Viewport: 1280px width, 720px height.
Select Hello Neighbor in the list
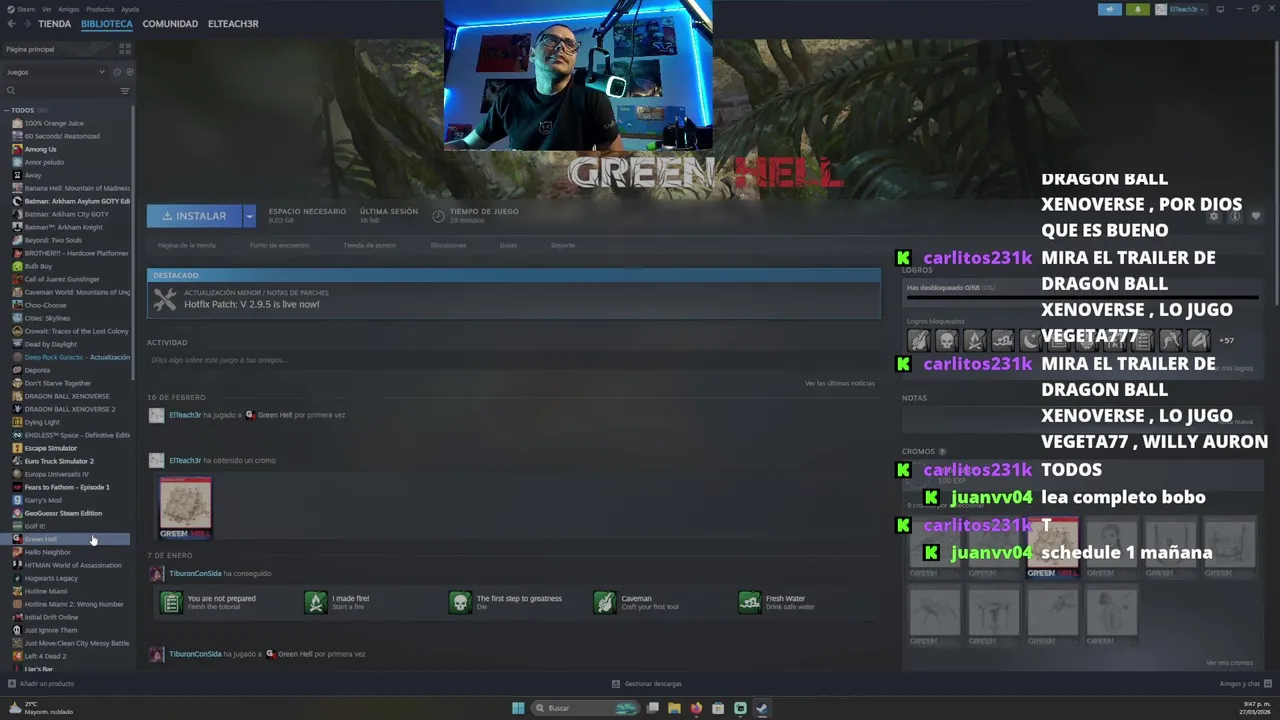click(x=47, y=552)
